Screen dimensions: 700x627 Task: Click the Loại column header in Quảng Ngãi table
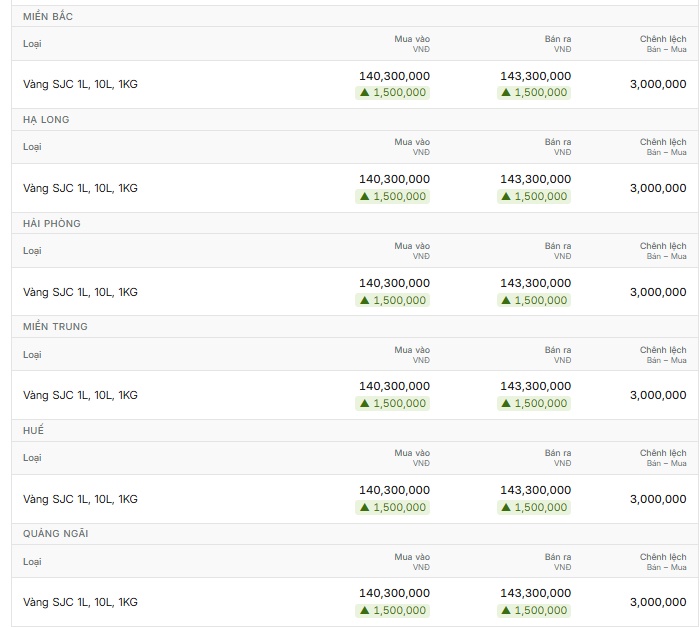(x=32, y=561)
